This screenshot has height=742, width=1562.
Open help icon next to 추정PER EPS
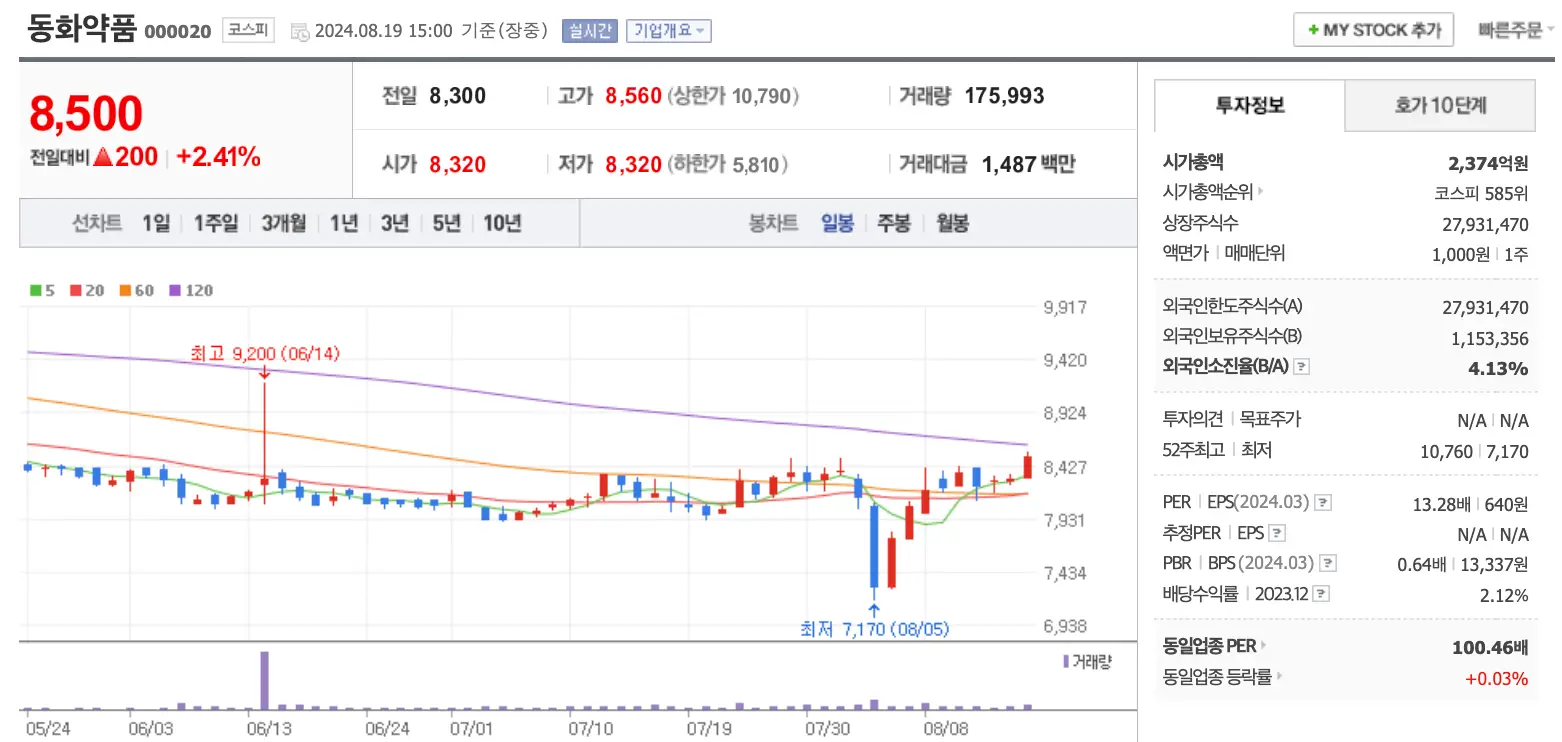coord(1277,534)
